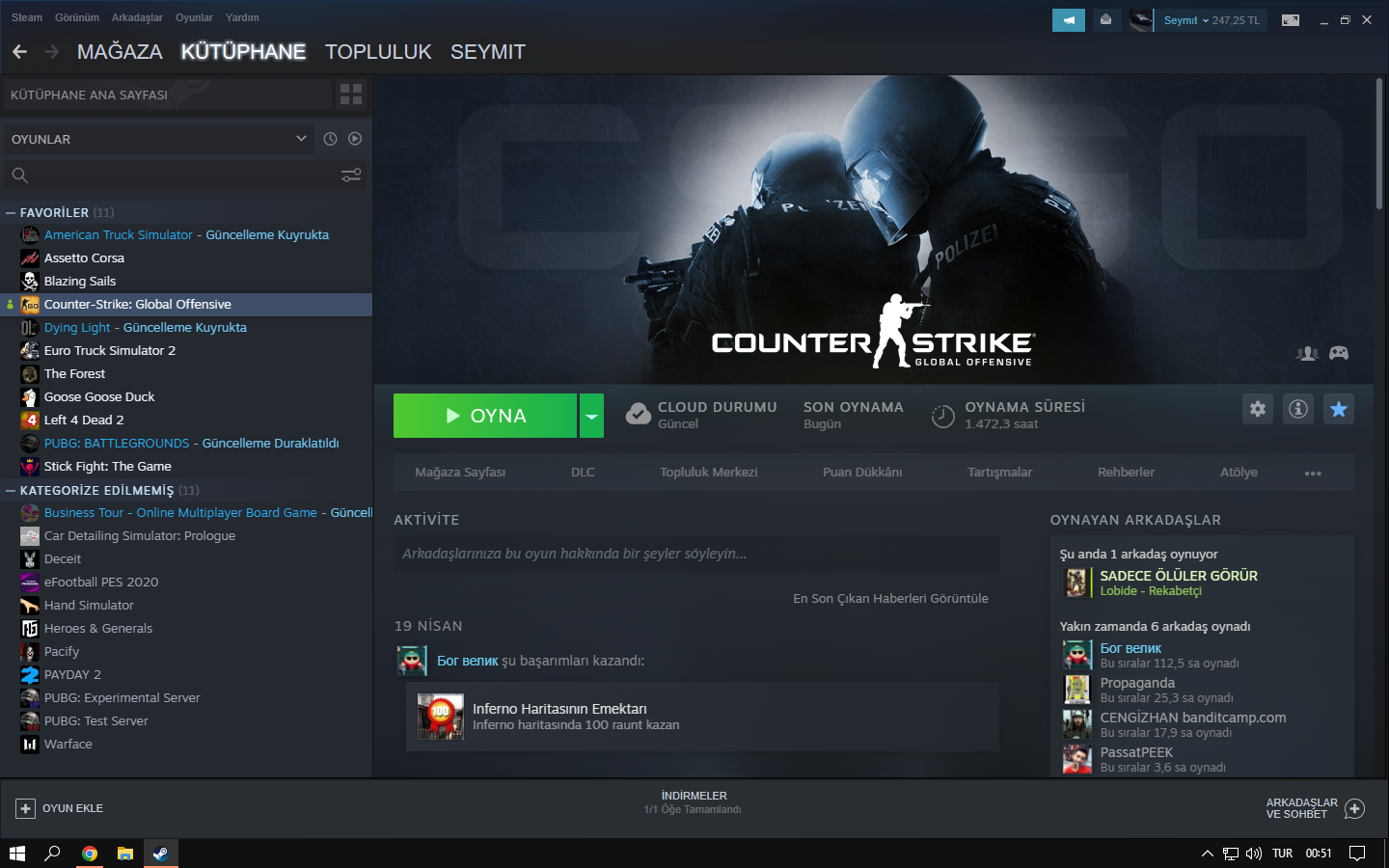Select Goose Goose Duck in library
The height and width of the screenshot is (868, 1389).
click(x=186, y=397)
